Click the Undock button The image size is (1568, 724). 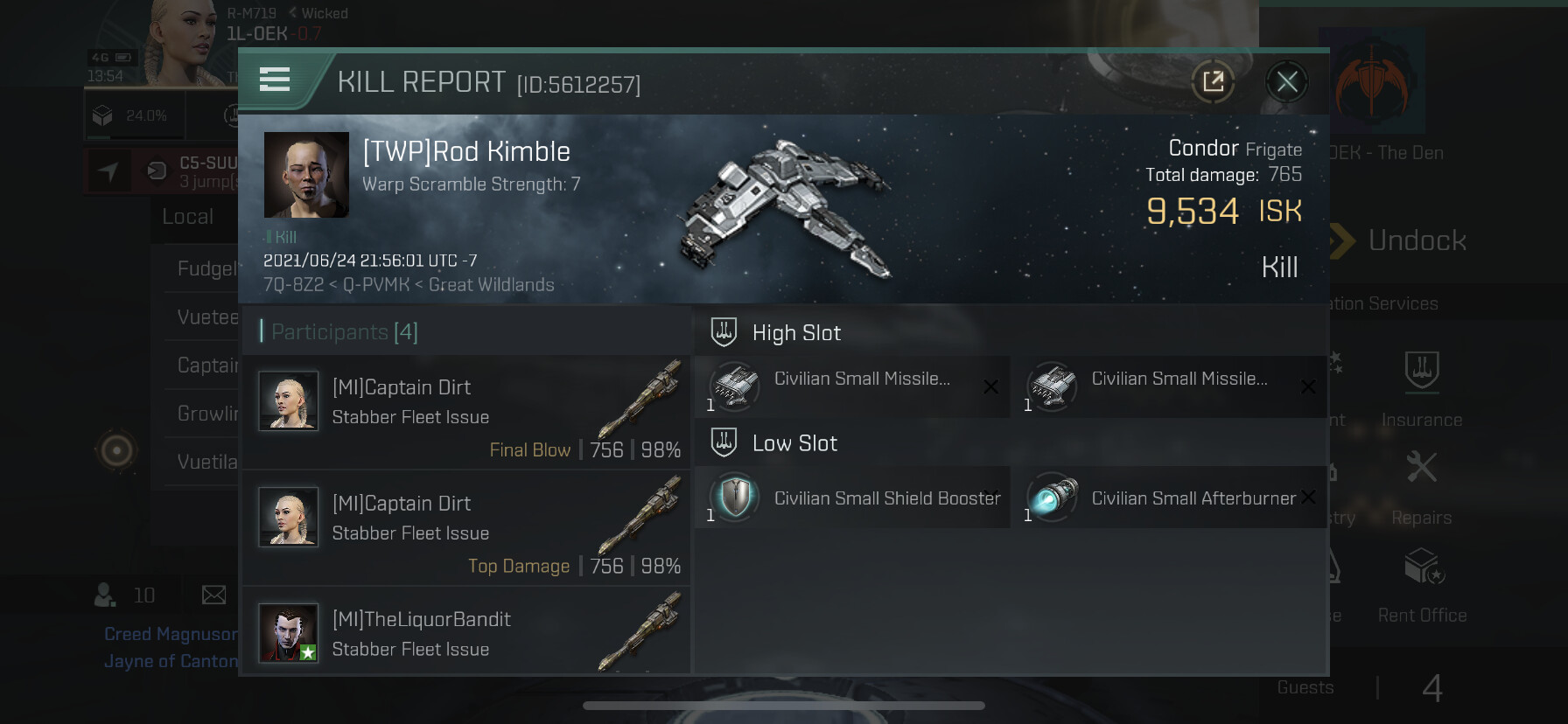click(1397, 240)
